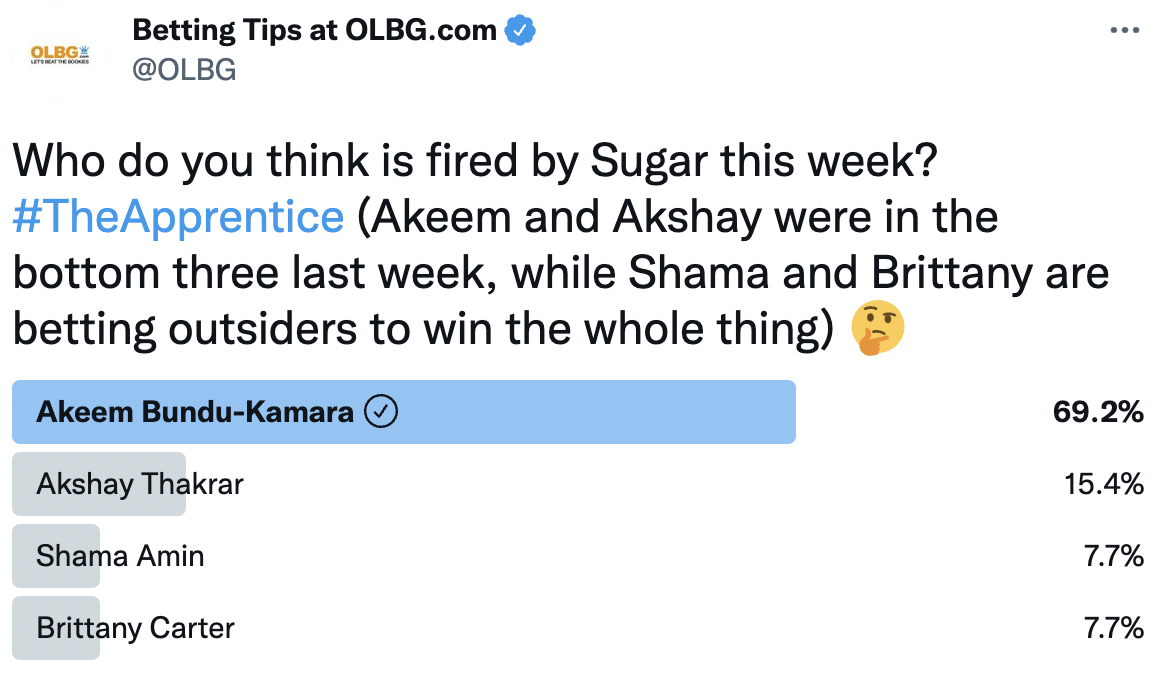Click the 69.2% result percentage
1172x676 pixels.
tap(1098, 412)
